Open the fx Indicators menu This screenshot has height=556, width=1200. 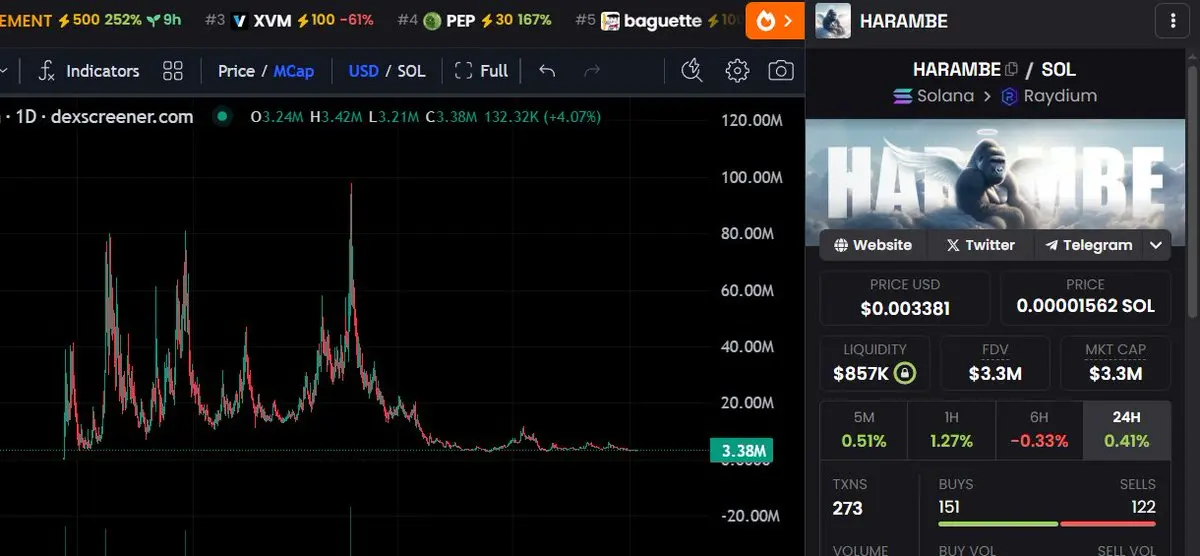point(89,71)
